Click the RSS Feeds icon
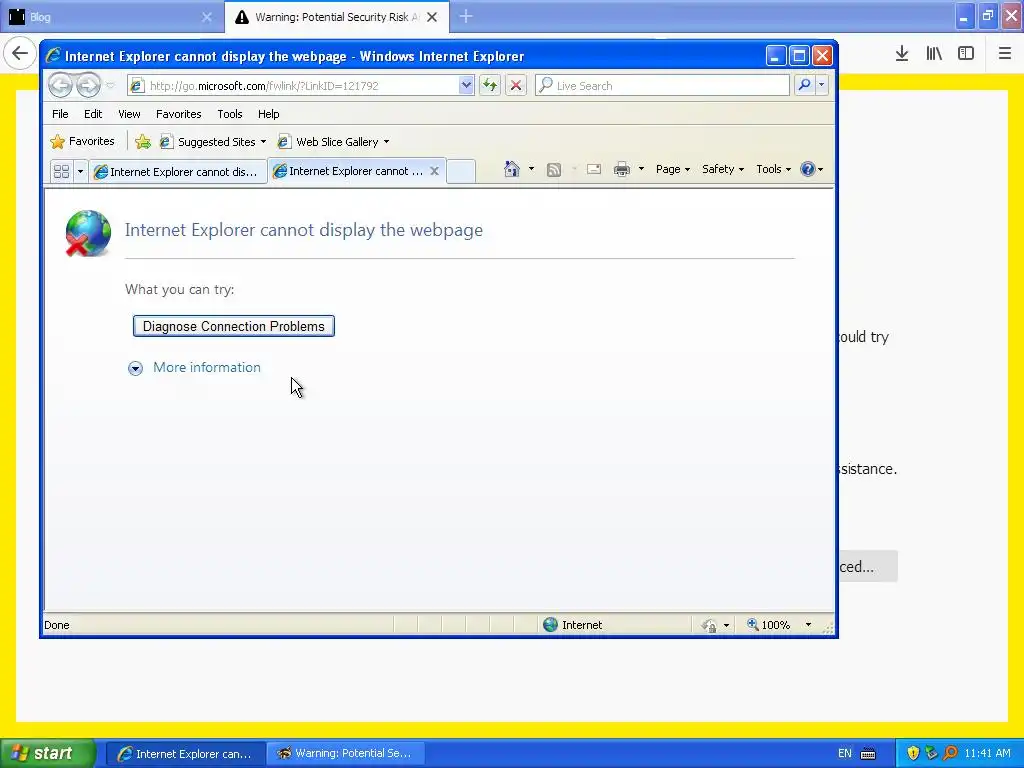 point(554,170)
